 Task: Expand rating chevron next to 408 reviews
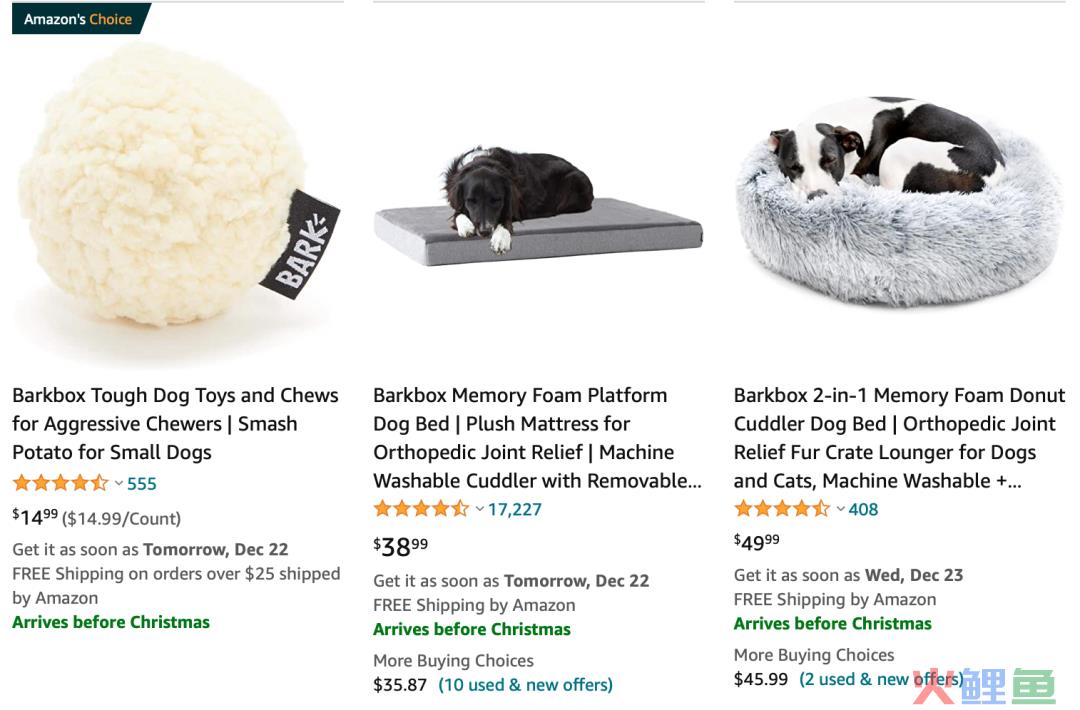pyautogui.click(x=840, y=510)
